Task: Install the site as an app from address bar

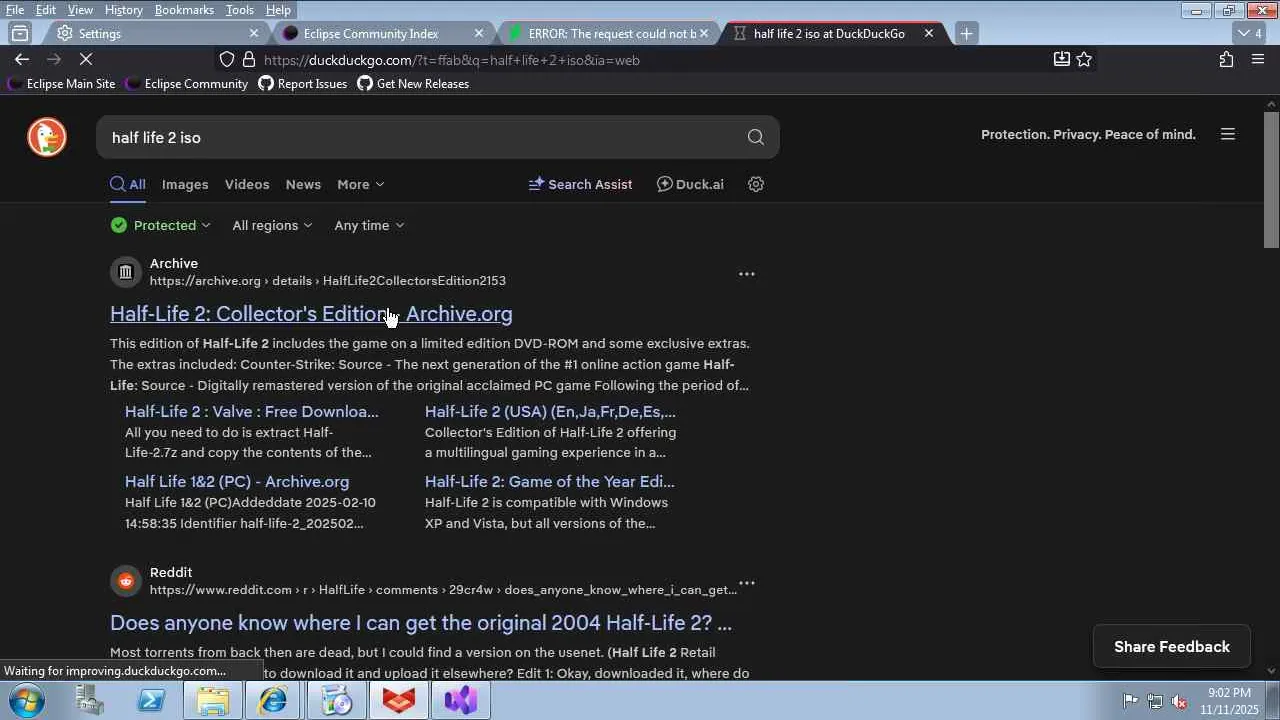Action: pos(1062,60)
